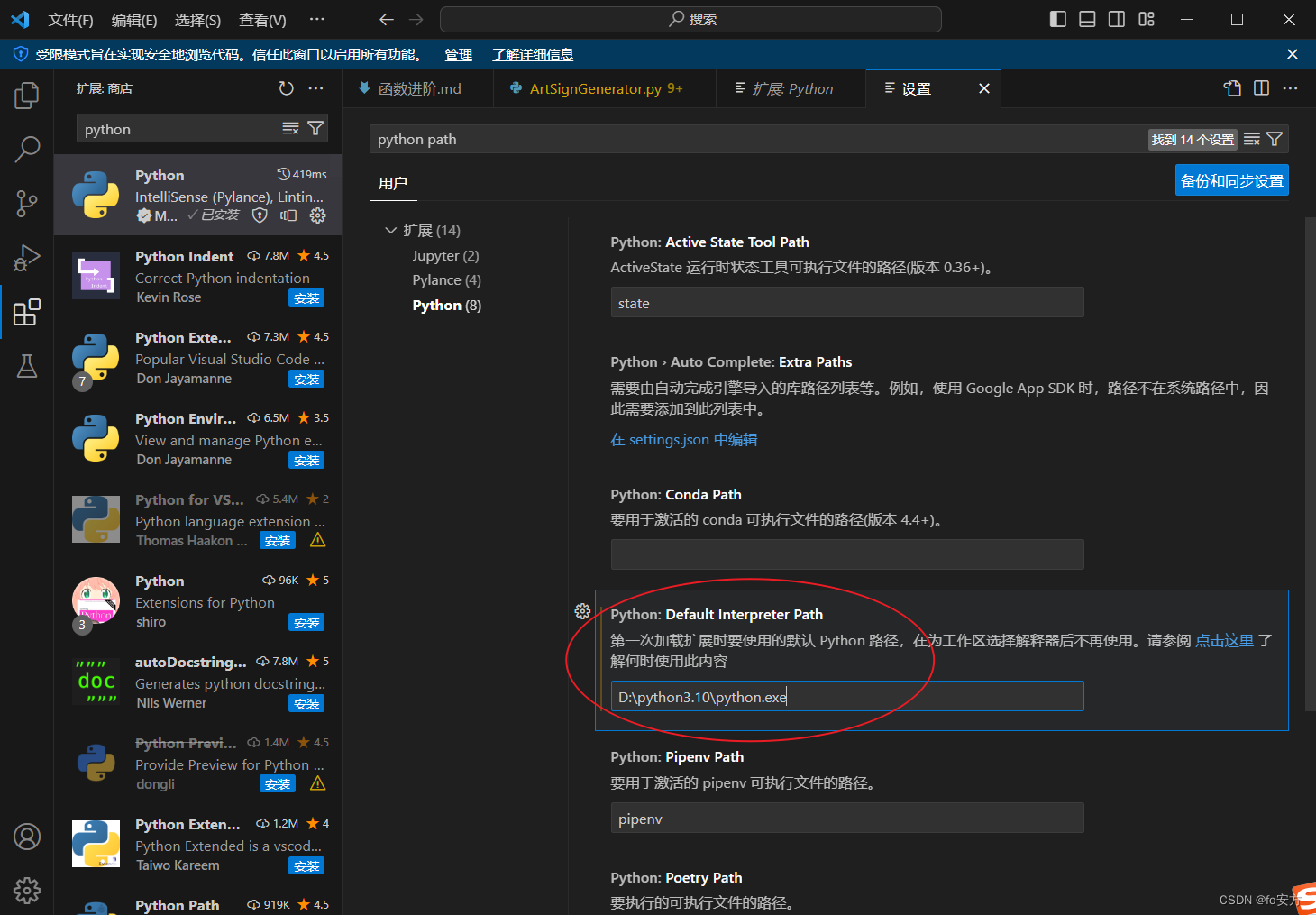This screenshot has width=1316, height=915.
Task: Switch to ArtSignGenerator.py tab
Action: (x=605, y=88)
